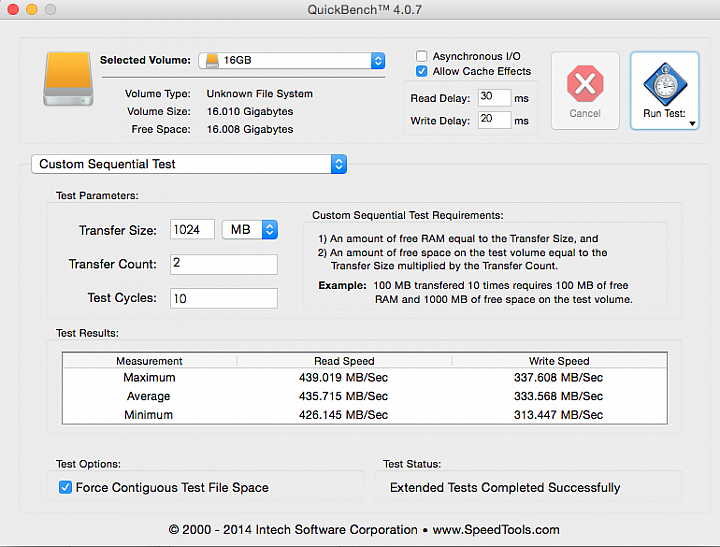The height and width of the screenshot is (547, 720).
Task: Click the Transfer Size 1024 field
Action: (x=192, y=230)
